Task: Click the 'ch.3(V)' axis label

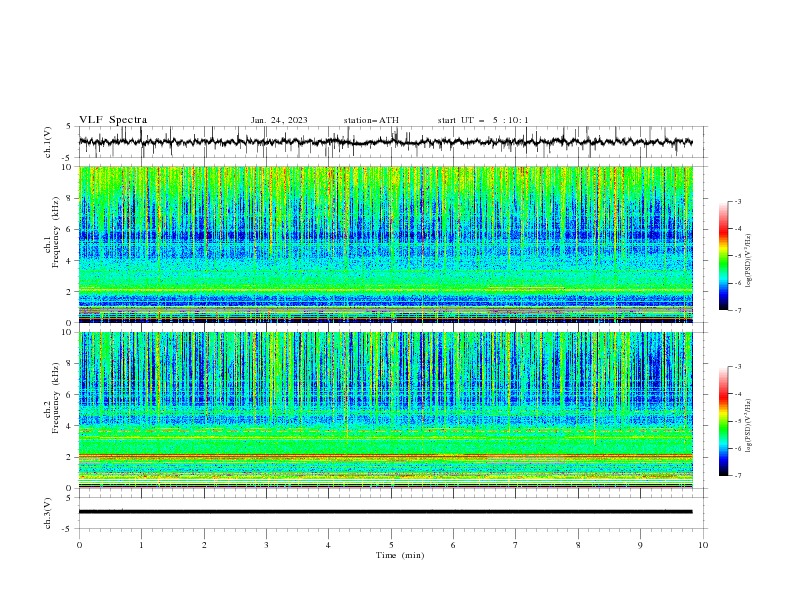Action: point(48,513)
